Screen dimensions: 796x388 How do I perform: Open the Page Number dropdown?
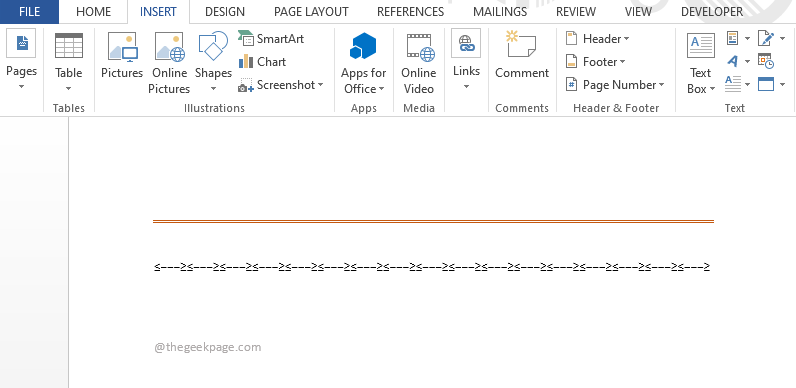tap(615, 85)
